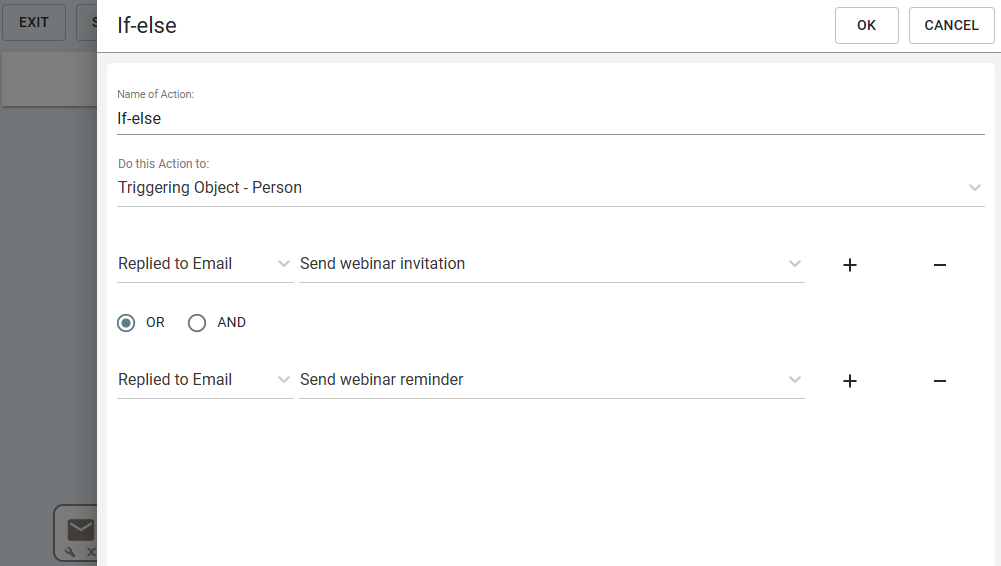The height and width of the screenshot is (566, 1001).
Task: Open the second Replied to Email dropdown
Action: [x=204, y=380]
